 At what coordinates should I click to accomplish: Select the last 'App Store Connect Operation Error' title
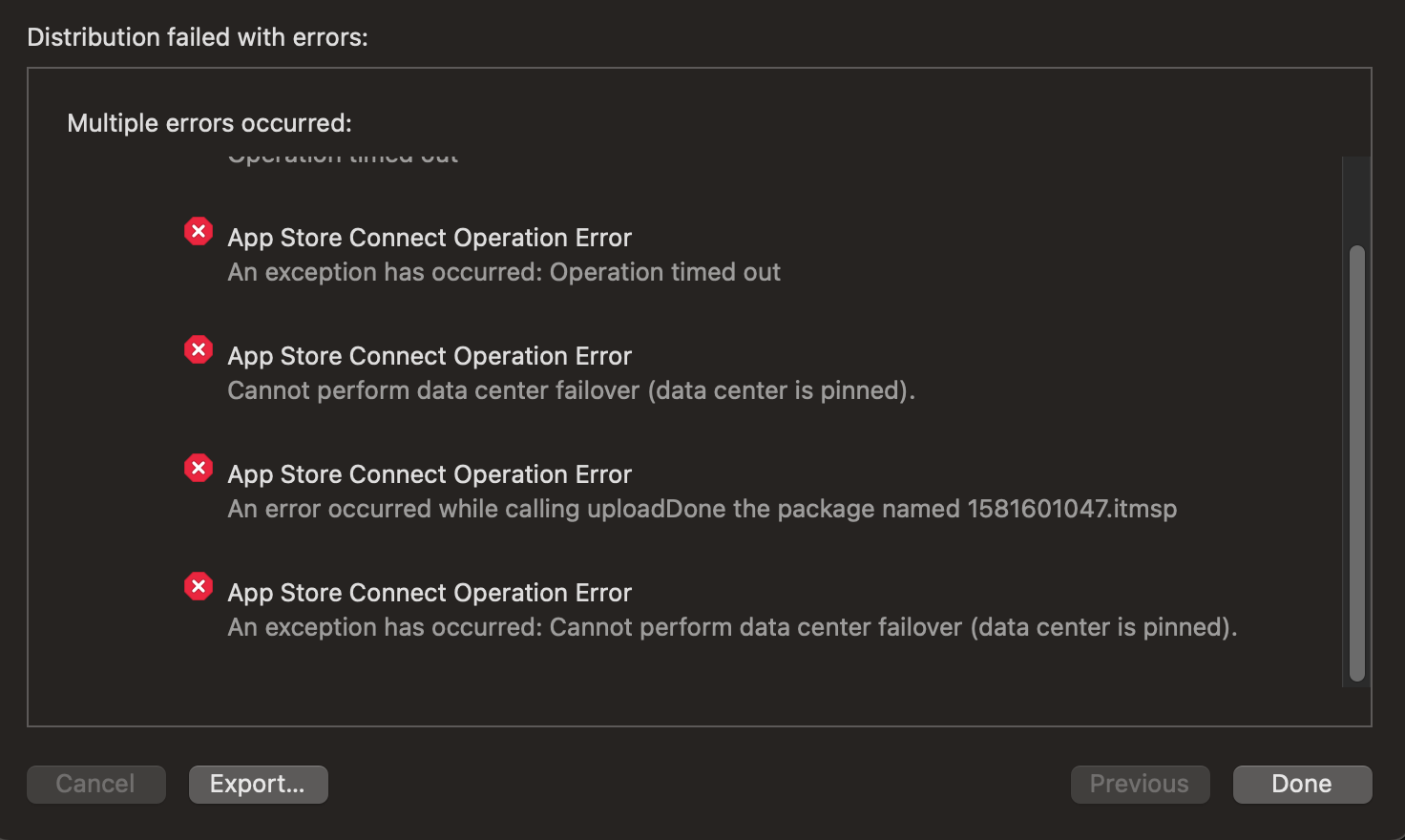430,593
